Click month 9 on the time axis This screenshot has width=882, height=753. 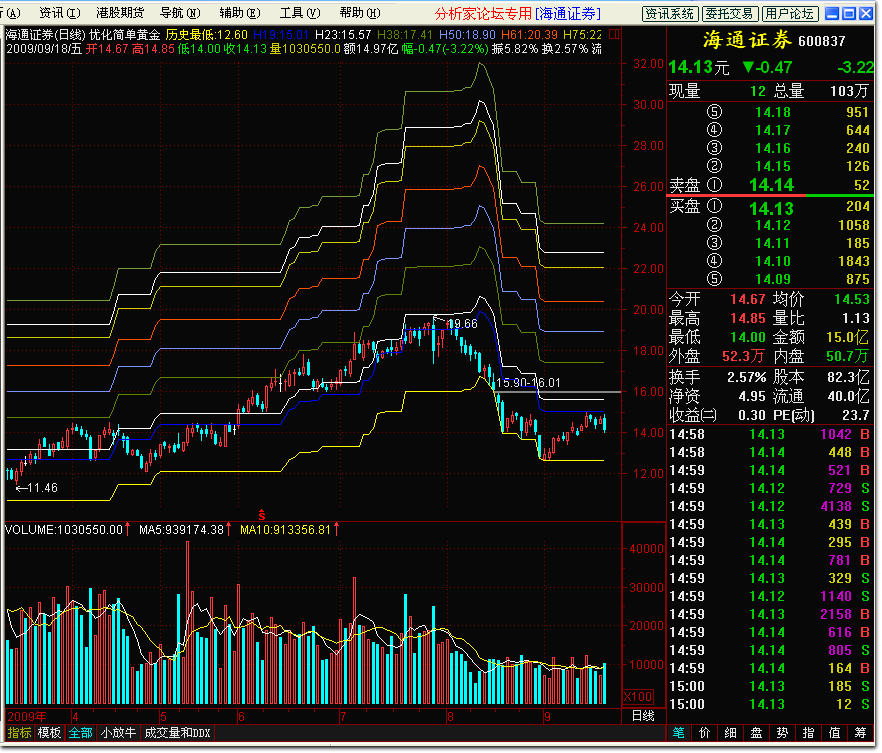[x=547, y=718]
